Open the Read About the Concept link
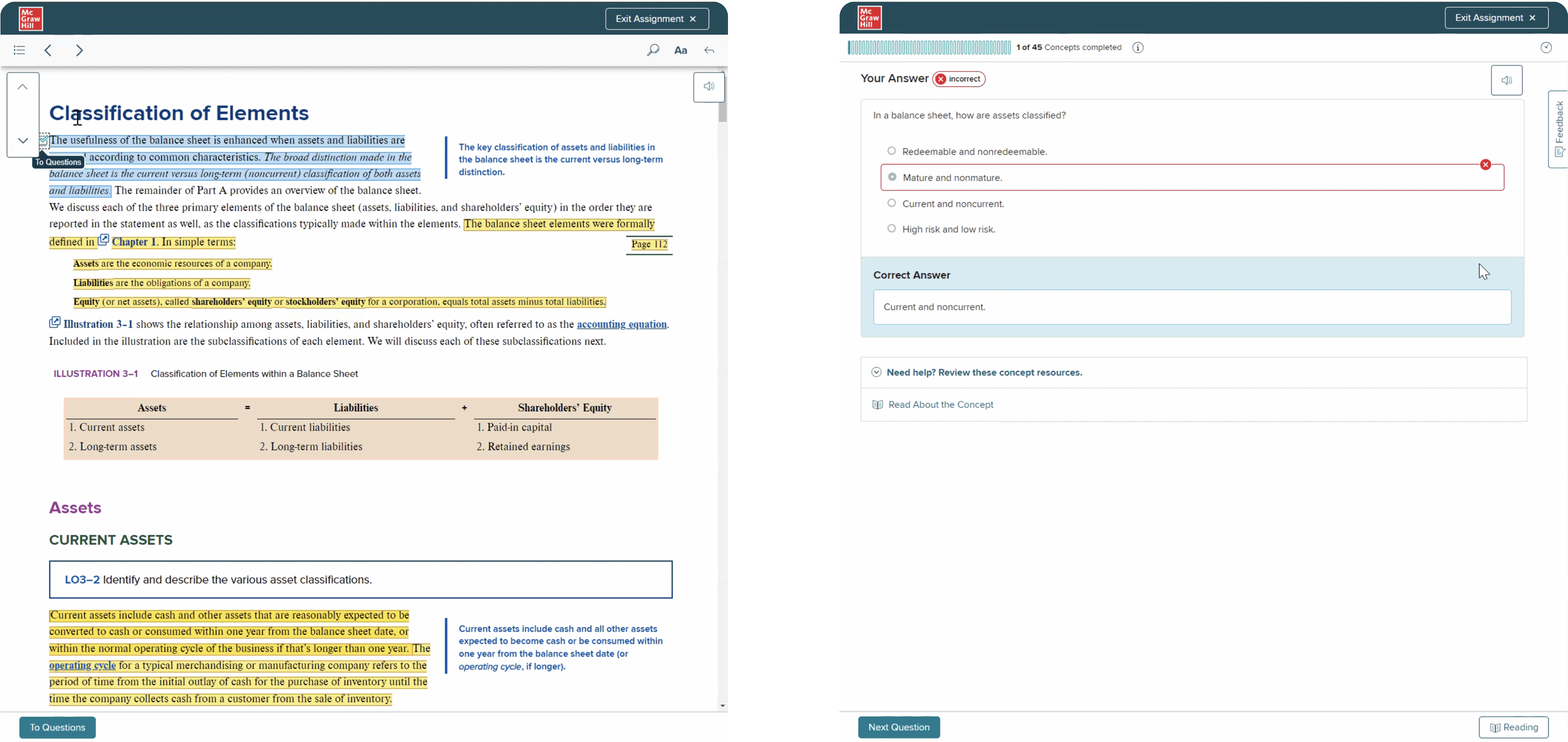The width and height of the screenshot is (1568, 742). (940, 404)
